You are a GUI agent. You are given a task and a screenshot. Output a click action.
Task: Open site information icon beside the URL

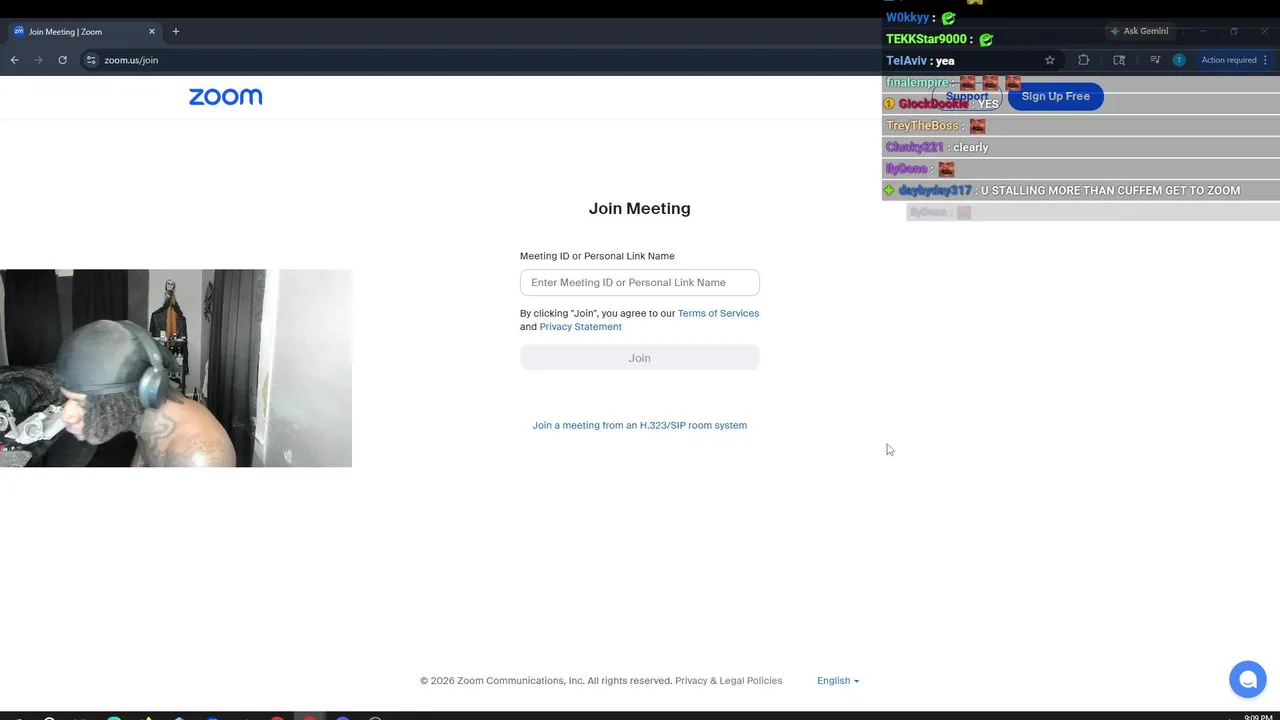[91, 60]
